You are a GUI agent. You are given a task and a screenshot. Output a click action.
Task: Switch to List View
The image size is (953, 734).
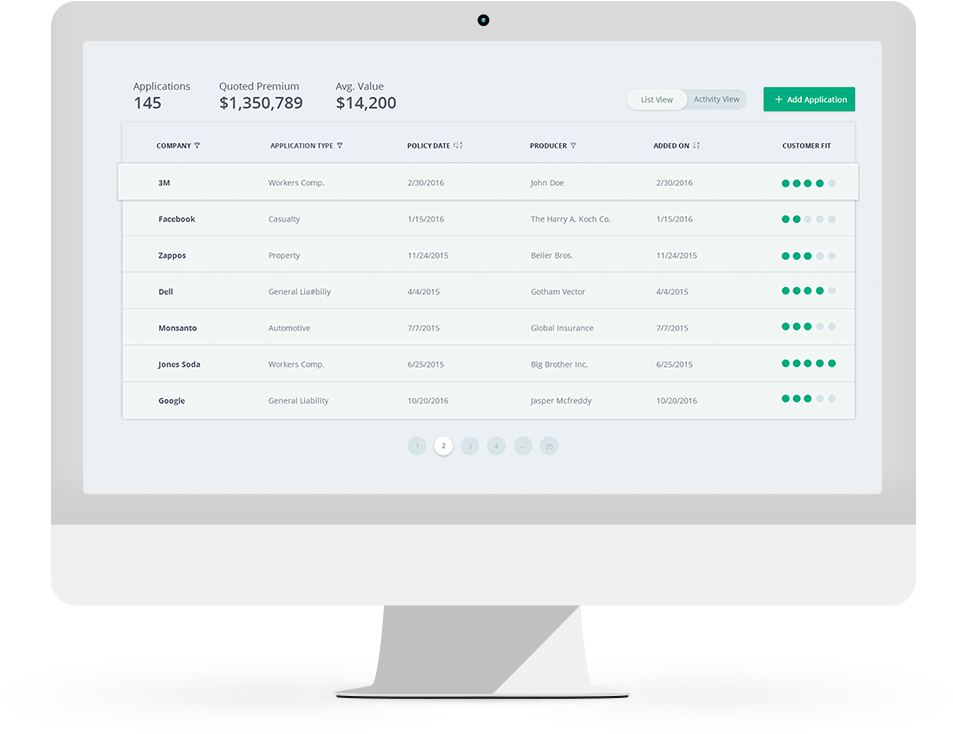[x=656, y=99]
